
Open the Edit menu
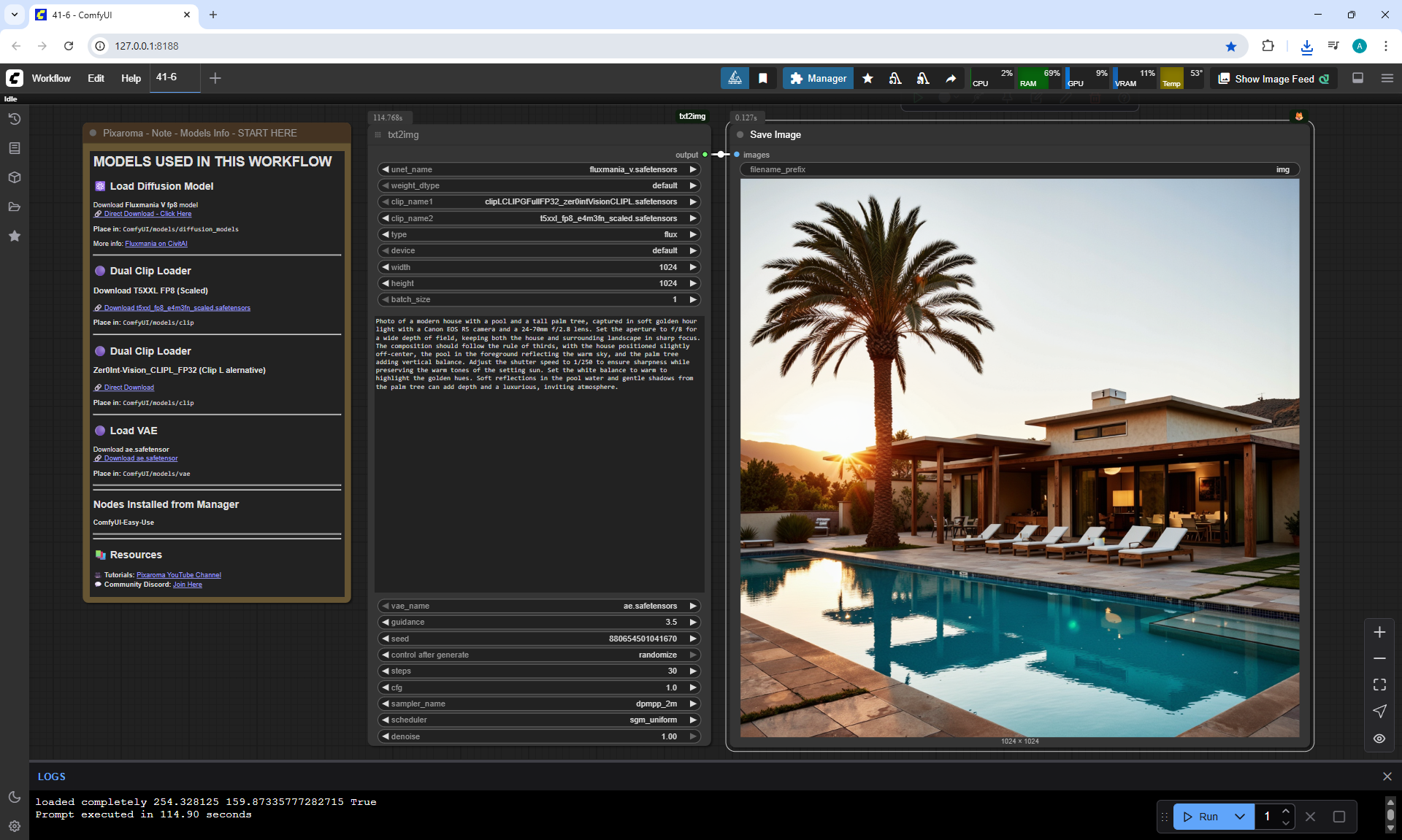tap(96, 78)
